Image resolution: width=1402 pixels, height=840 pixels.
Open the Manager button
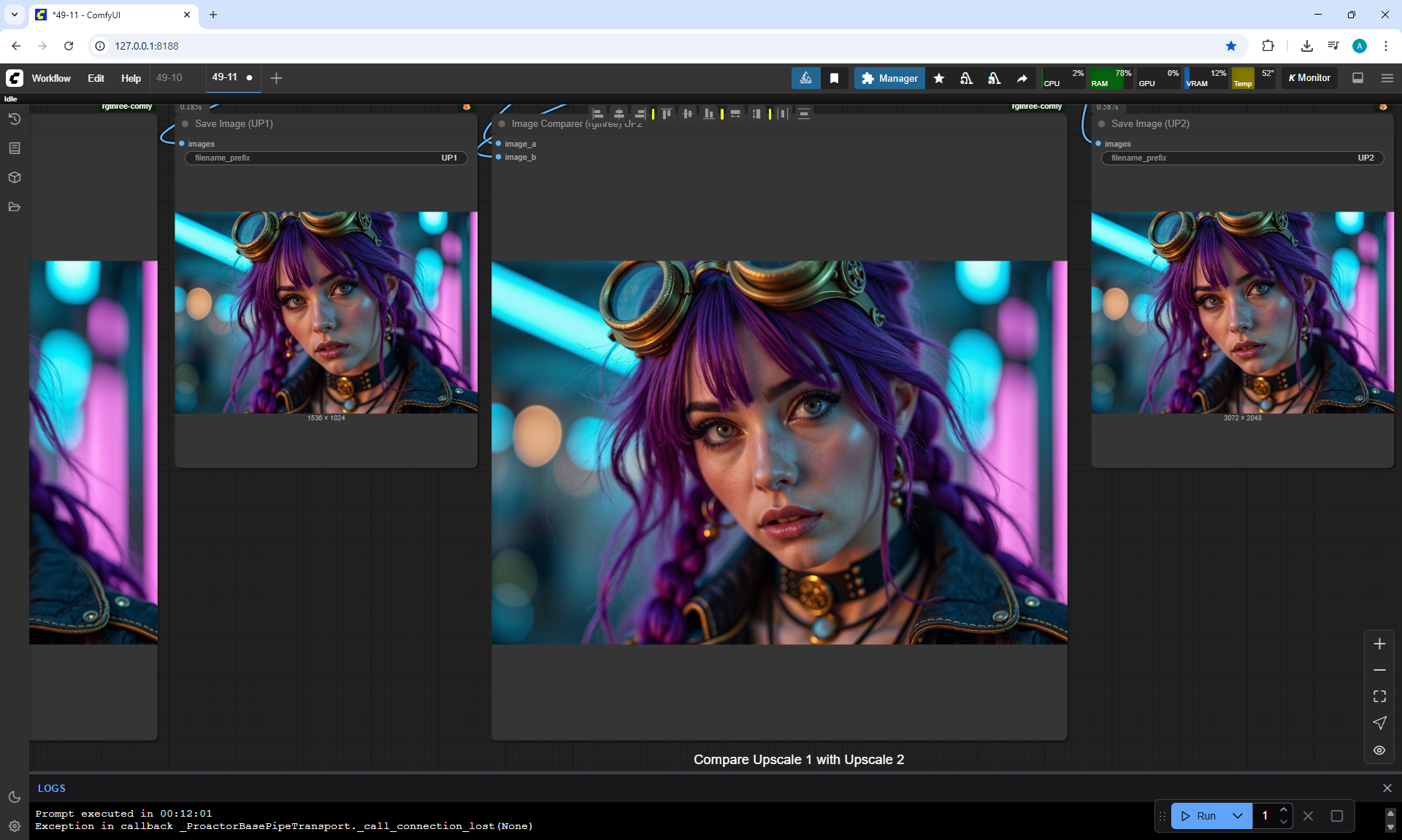click(889, 78)
